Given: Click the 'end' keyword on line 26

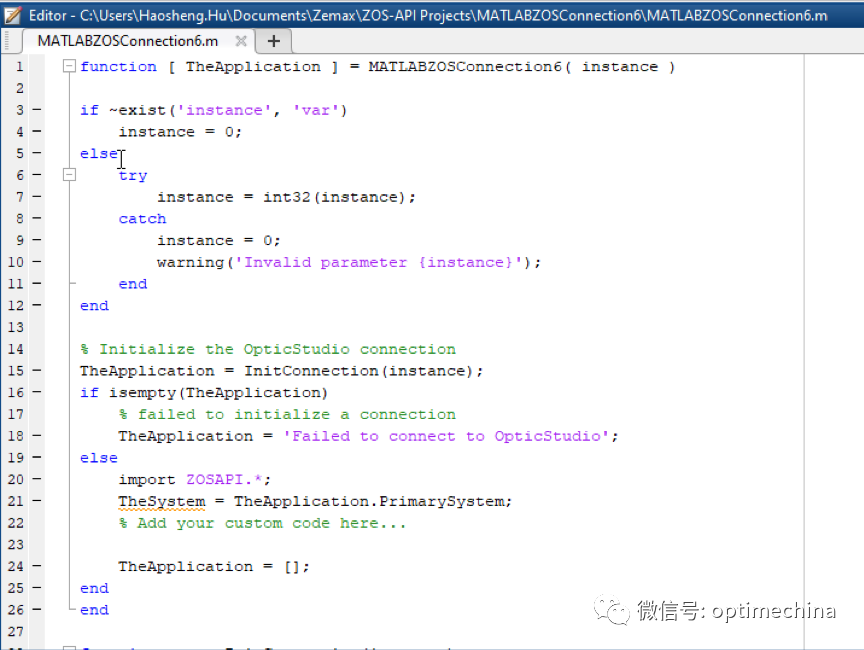Looking at the screenshot, I should coord(94,610).
